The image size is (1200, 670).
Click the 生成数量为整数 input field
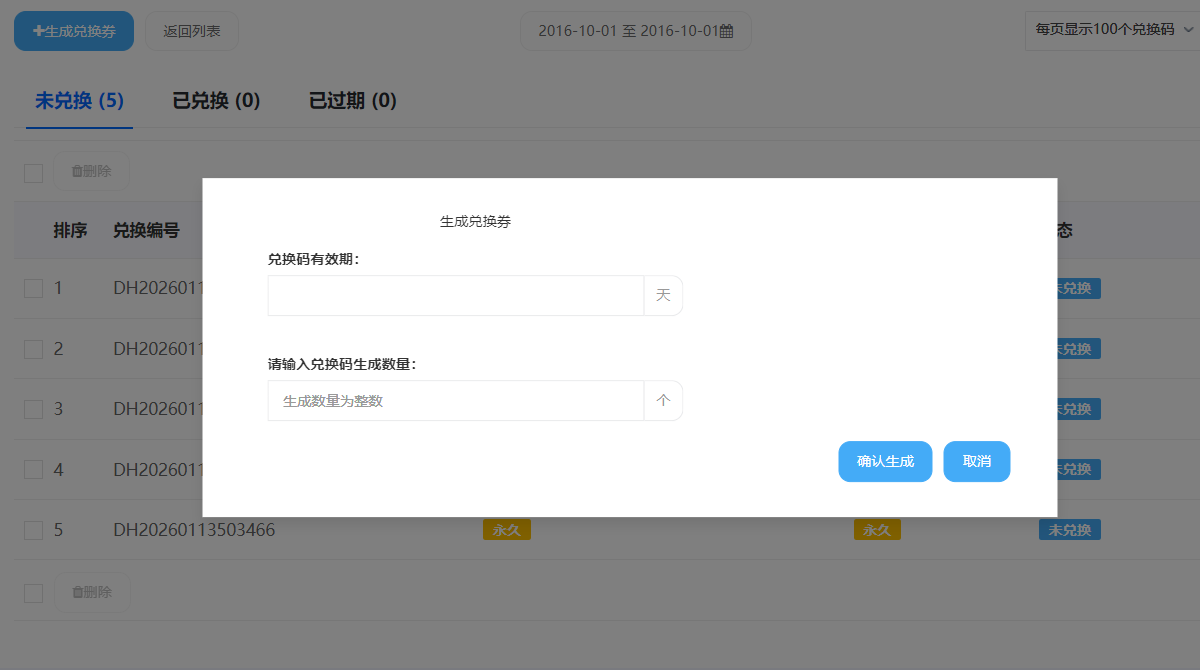[x=455, y=401]
